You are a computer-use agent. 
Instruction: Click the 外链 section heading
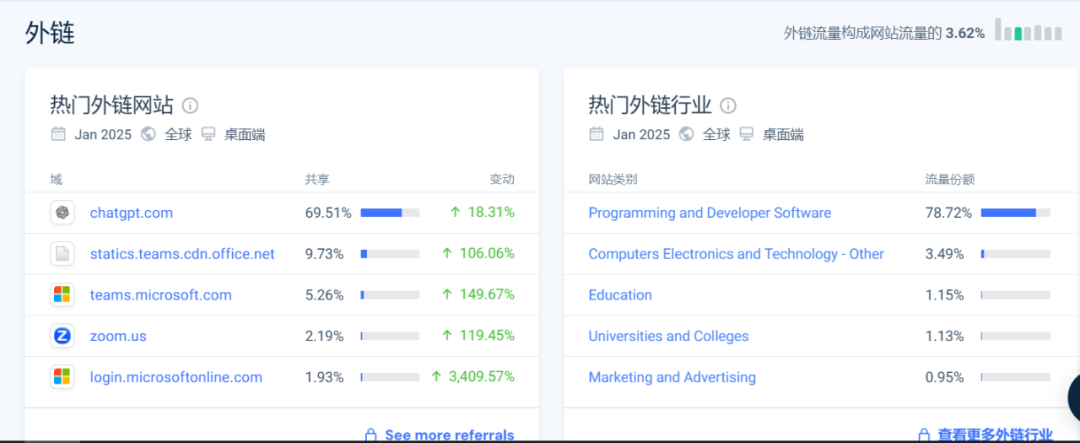tap(50, 32)
